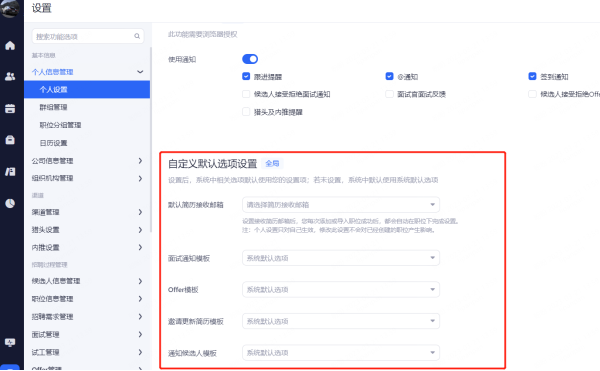Open the briefcase jobs icon

click(10, 140)
